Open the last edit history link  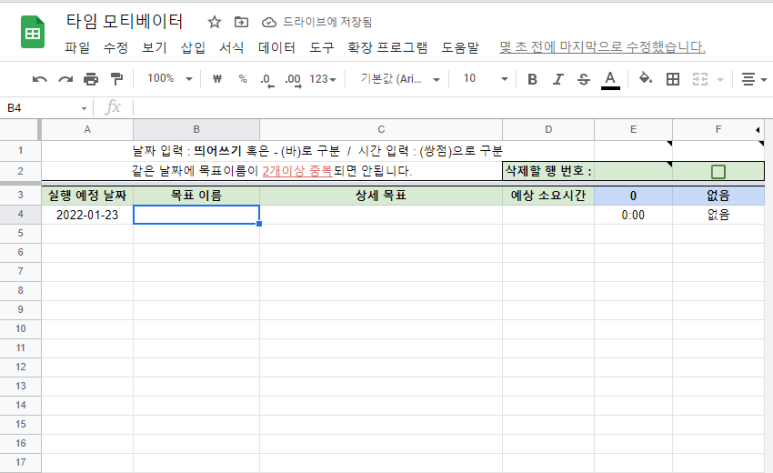click(602, 47)
